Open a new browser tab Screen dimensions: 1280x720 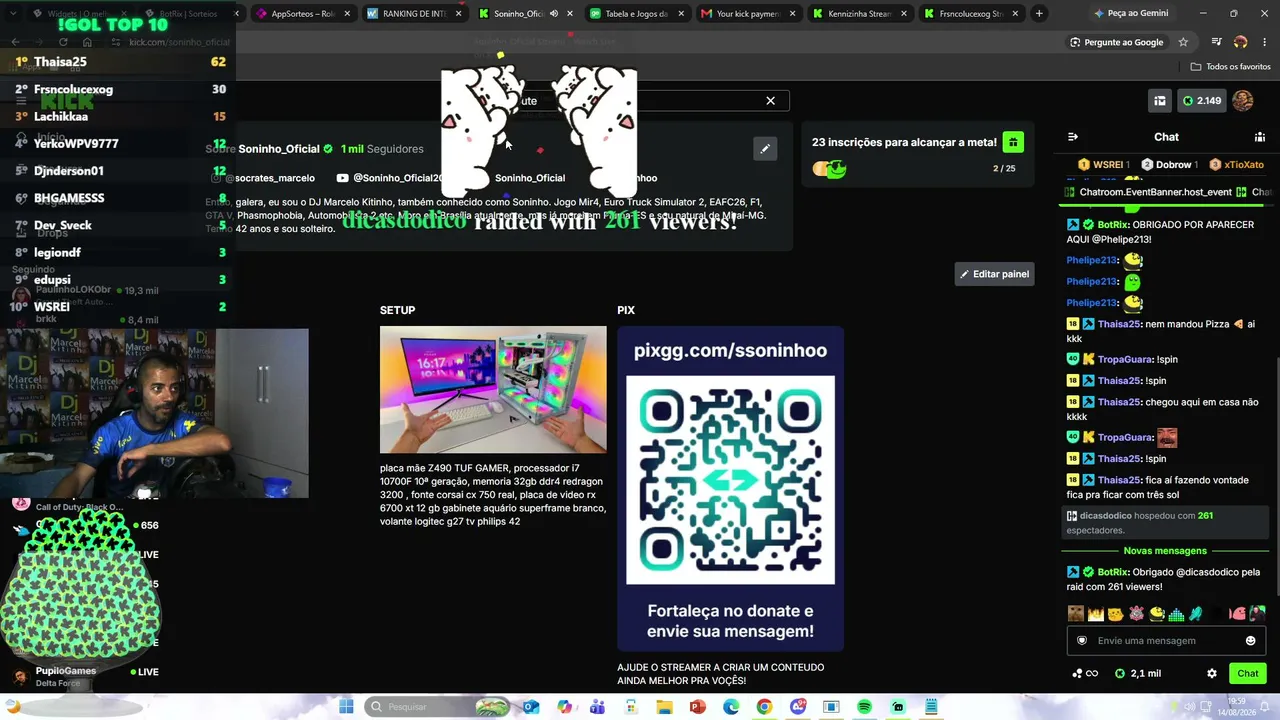coord(1039,14)
